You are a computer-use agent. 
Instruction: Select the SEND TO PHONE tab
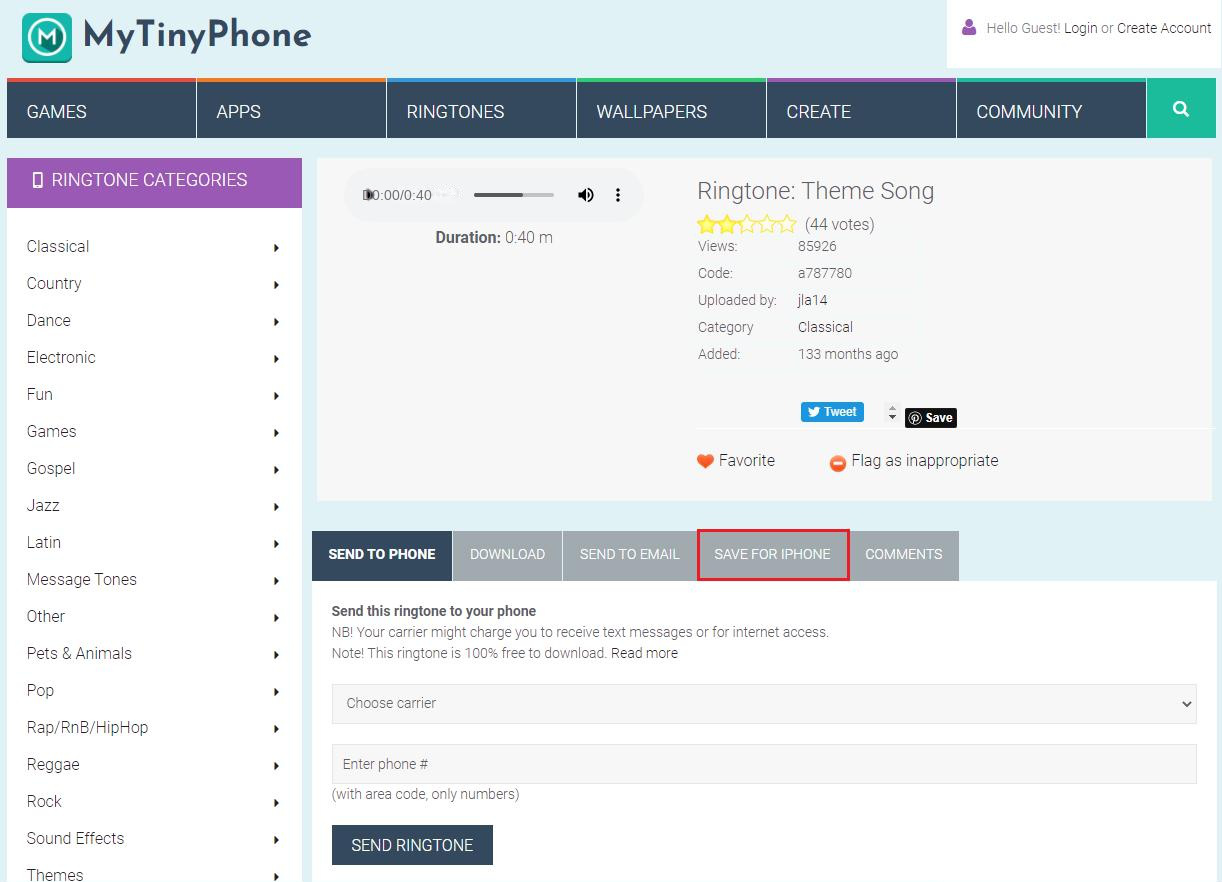tap(382, 555)
